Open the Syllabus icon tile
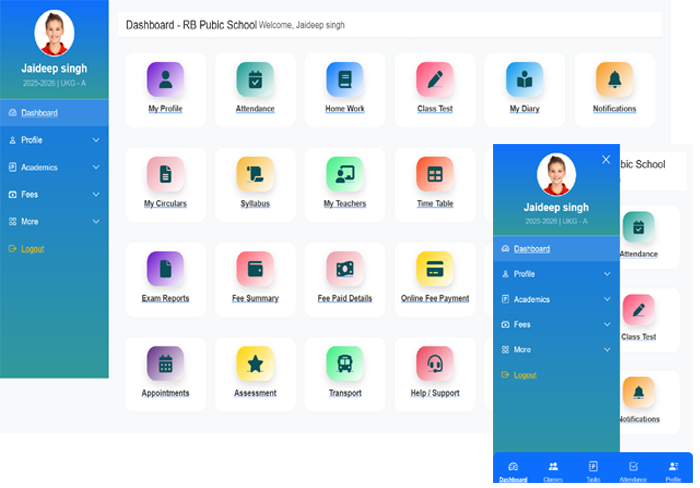The width and height of the screenshot is (700, 488). point(255,174)
